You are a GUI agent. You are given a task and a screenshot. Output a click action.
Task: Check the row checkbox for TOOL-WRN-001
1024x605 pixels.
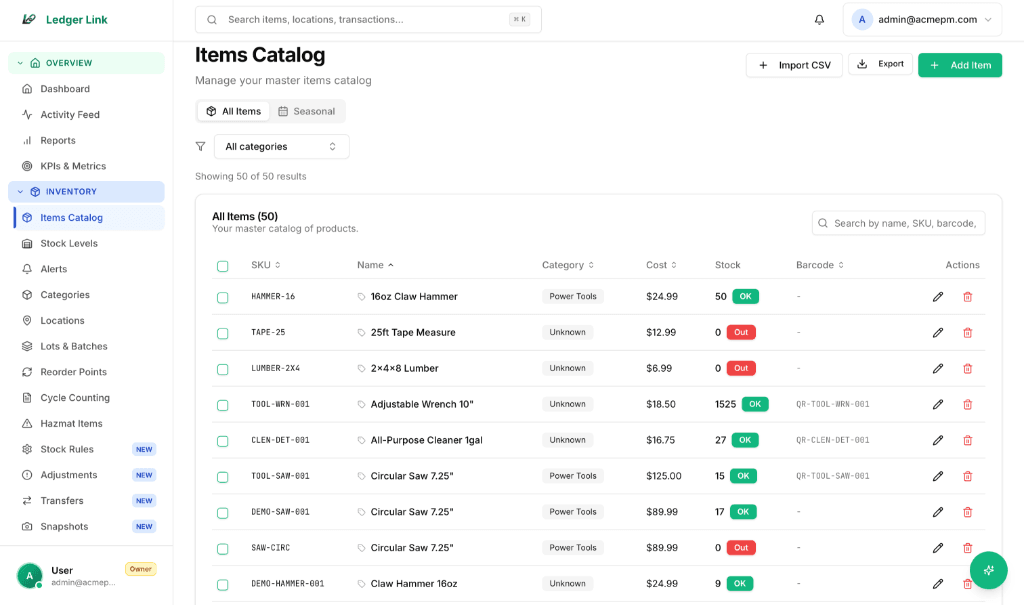click(222, 404)
